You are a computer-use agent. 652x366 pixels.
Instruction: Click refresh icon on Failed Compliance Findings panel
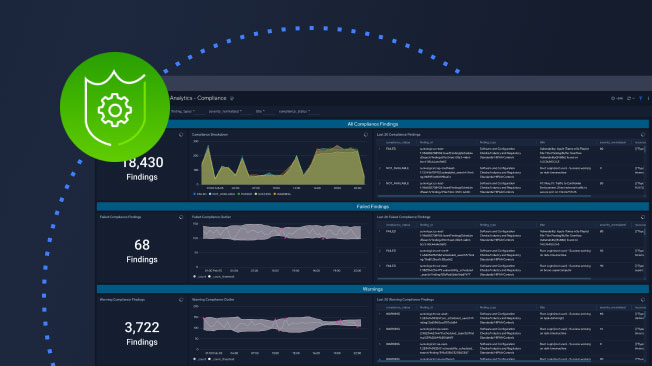pos(181,217)
